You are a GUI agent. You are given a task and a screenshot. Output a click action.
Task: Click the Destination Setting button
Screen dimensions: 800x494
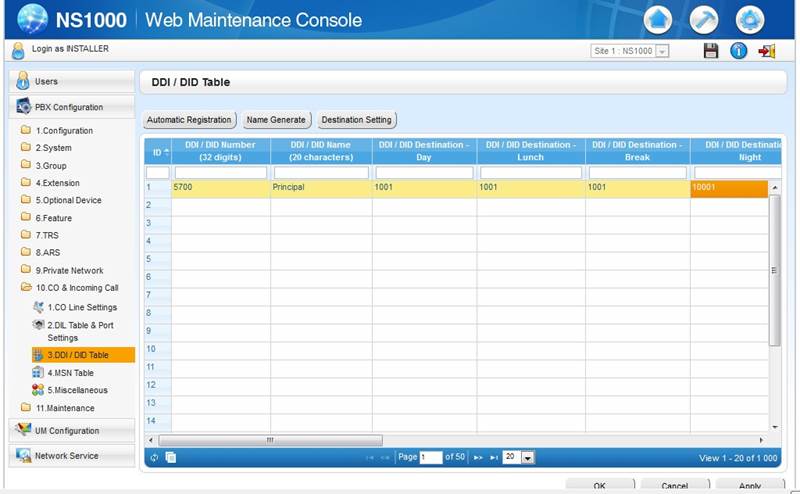click(x=356, y=120)
